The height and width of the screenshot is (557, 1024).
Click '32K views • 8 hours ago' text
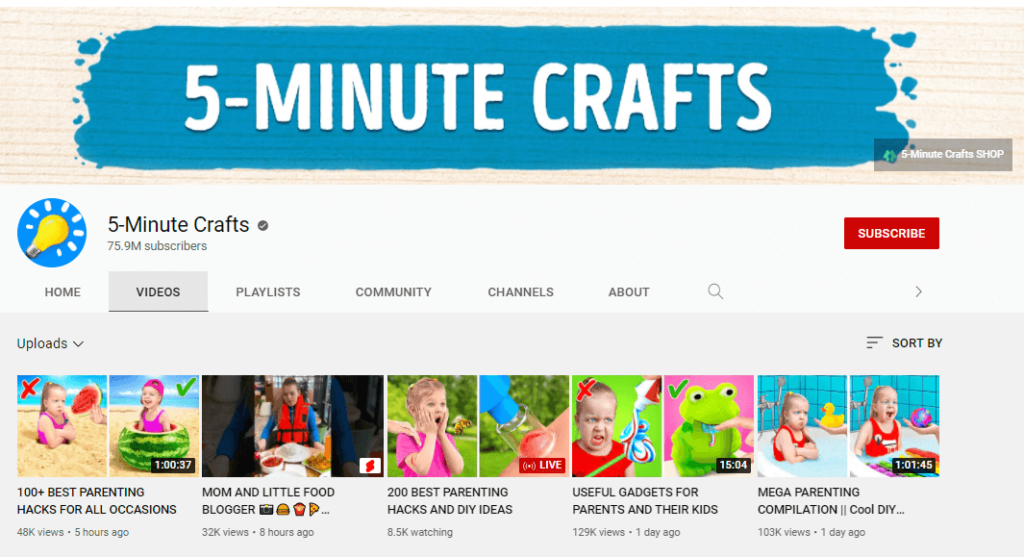coord(258,532)
